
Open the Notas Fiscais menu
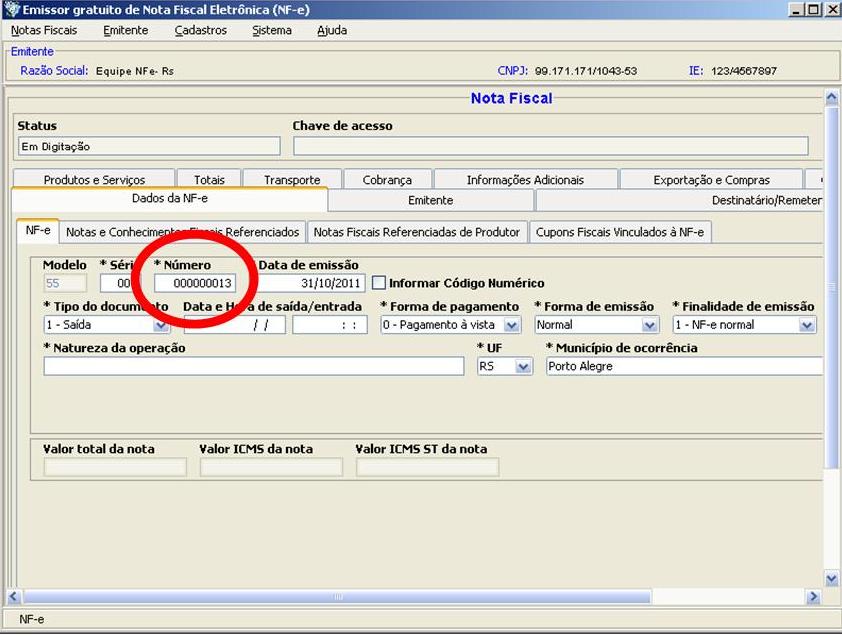click(x=44, y=31)
